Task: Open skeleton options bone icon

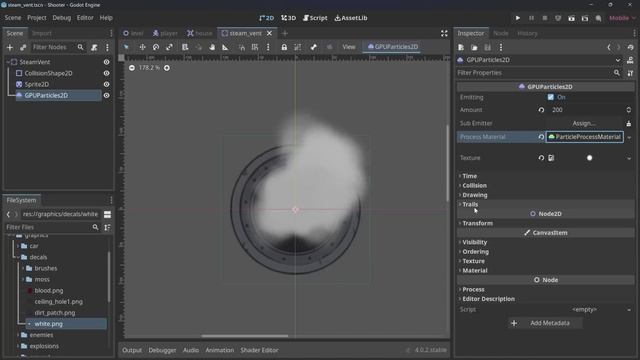Action: pos(313,47)
